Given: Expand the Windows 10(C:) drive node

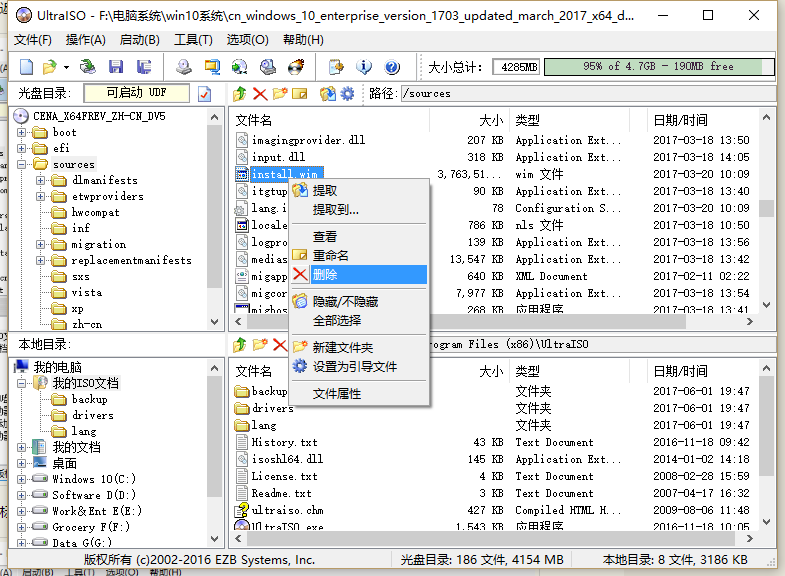Looking at the screenshot, I should [22, 479].
